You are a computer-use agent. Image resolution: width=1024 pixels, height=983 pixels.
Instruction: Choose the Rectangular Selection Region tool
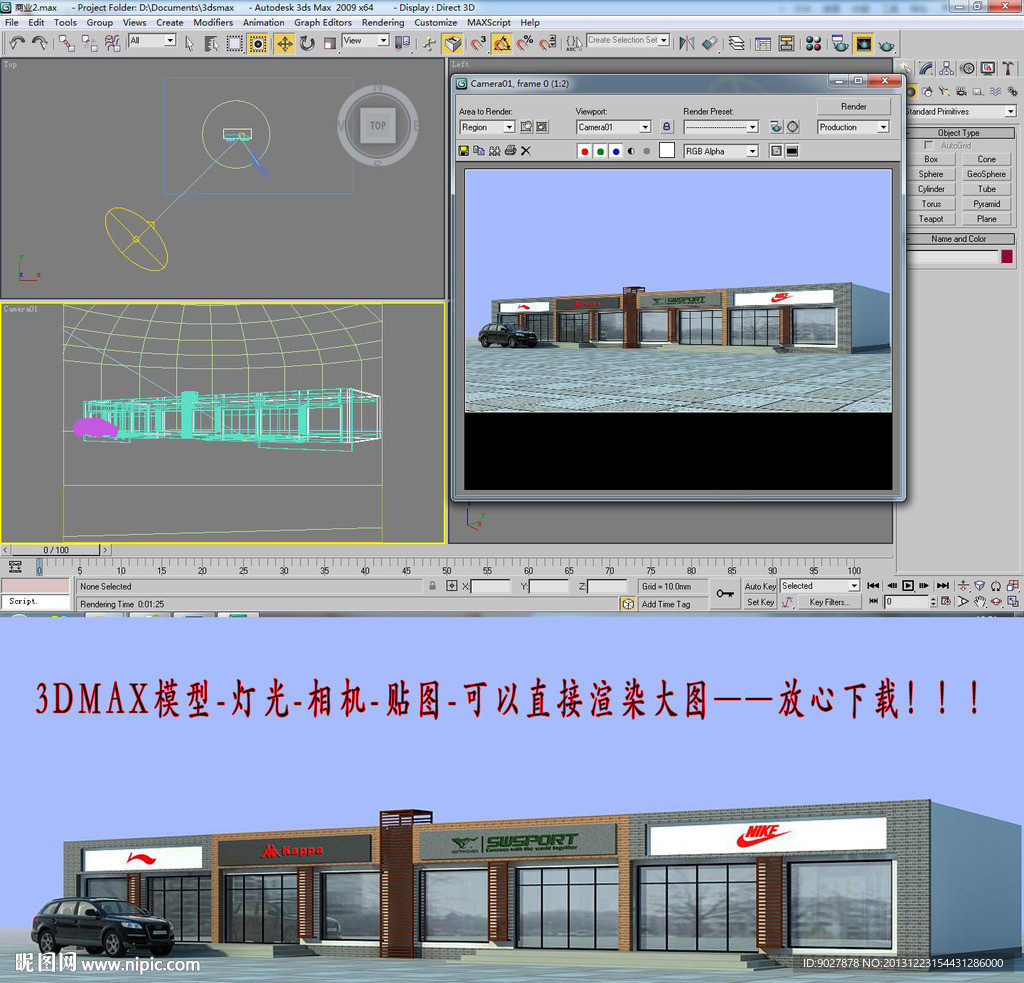point(234,44)
